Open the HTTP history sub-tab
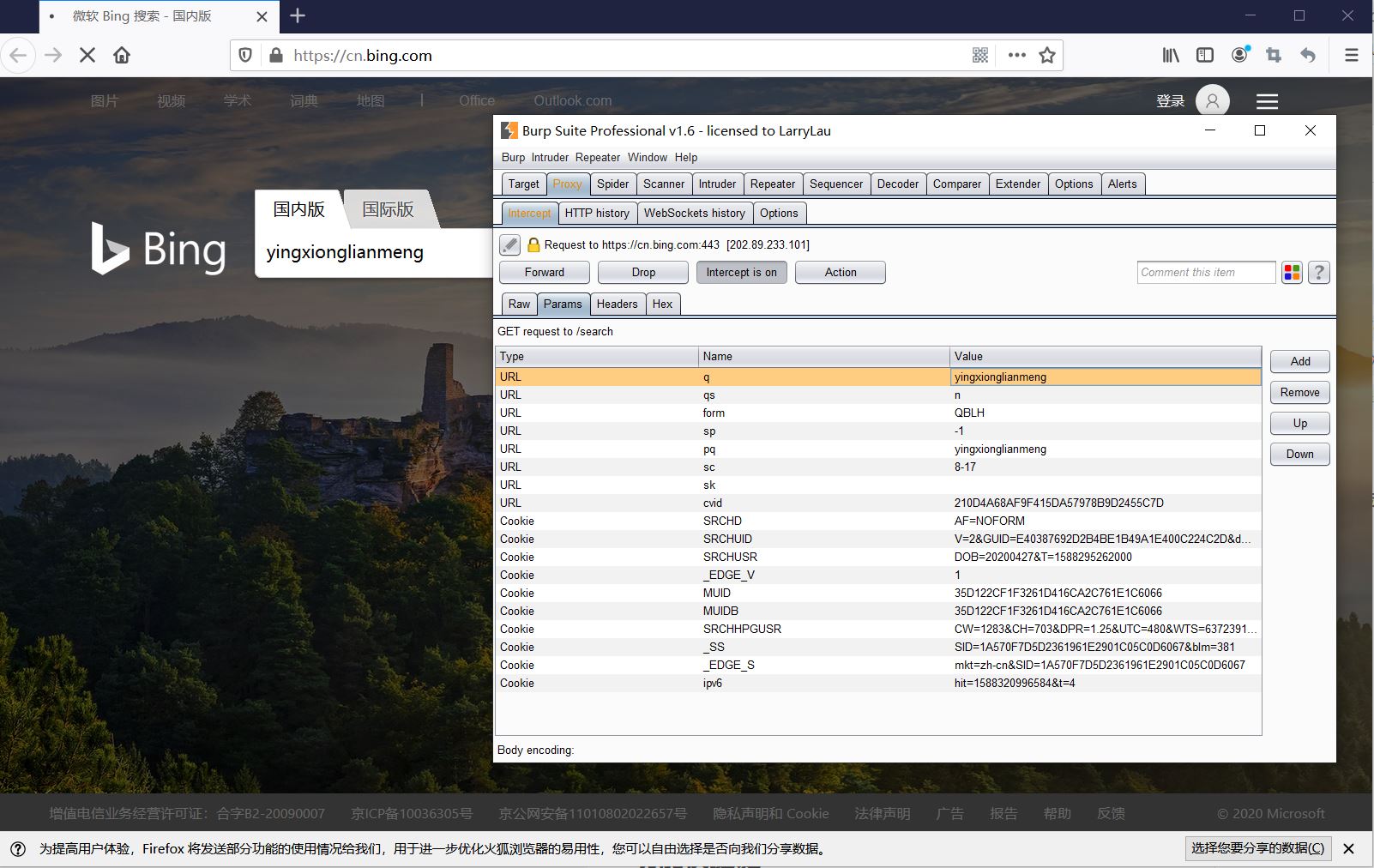Viewport: 1374px width, 868px height. pyautogui.click(x=597, y=213)
